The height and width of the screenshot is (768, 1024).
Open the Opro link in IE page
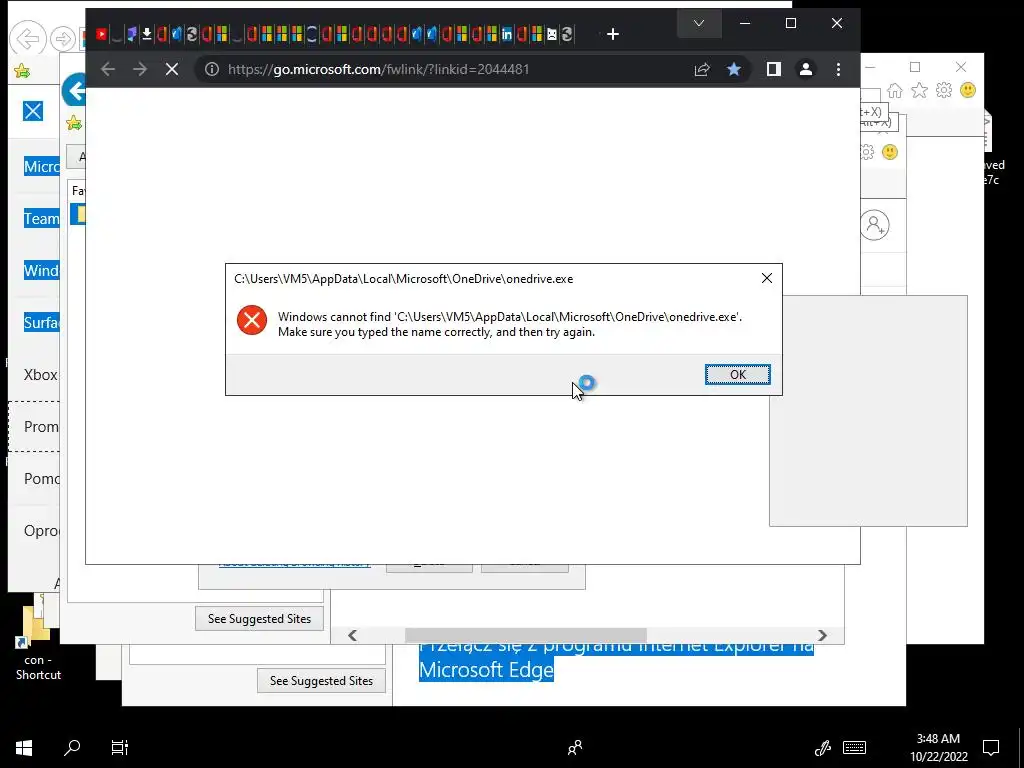coord(41,530)
